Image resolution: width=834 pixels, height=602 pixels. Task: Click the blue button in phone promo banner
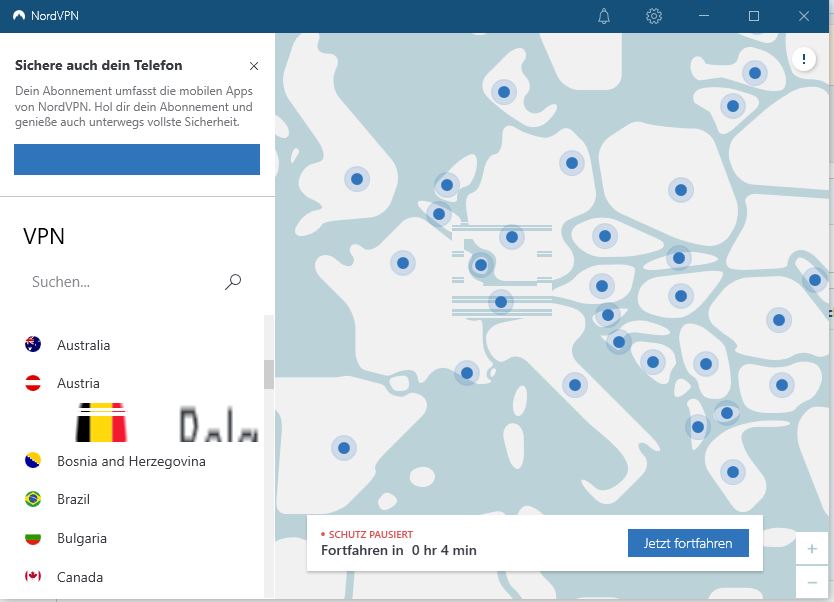pyautogui.click(x=137, y=159)
